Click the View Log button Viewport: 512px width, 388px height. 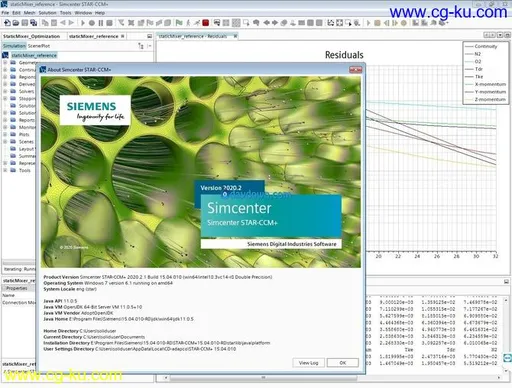coord(308,363)
